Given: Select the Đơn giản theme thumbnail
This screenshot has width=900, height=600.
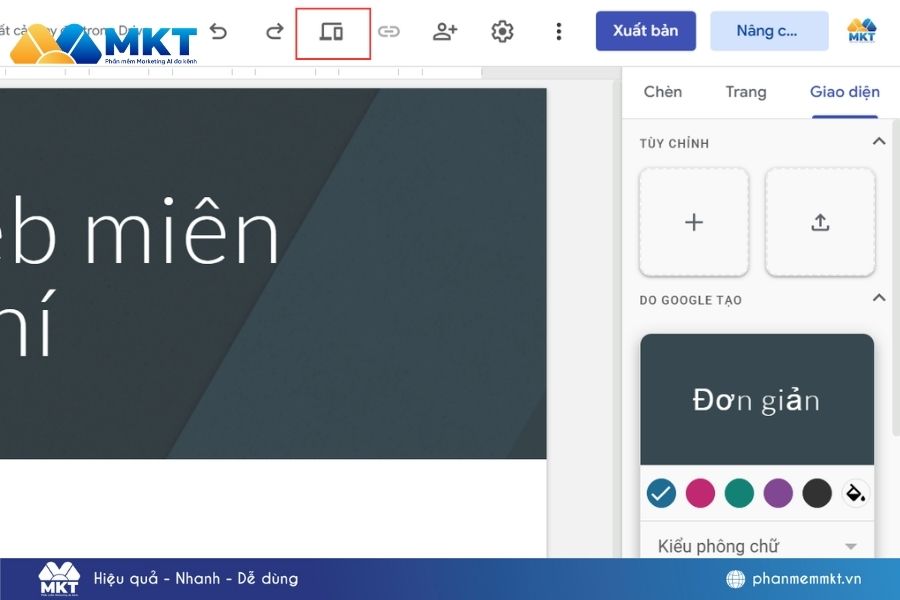Looking at the screenshot, I should (757, 400).
